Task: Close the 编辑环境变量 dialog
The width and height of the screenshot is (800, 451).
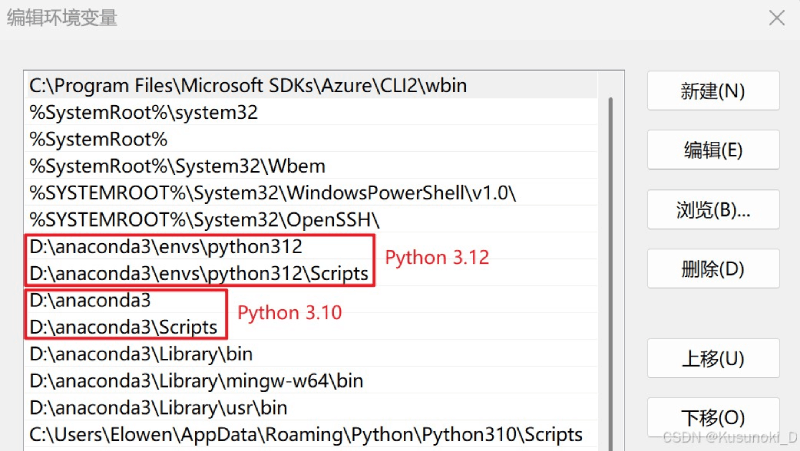Action: [x=777, y=18]
